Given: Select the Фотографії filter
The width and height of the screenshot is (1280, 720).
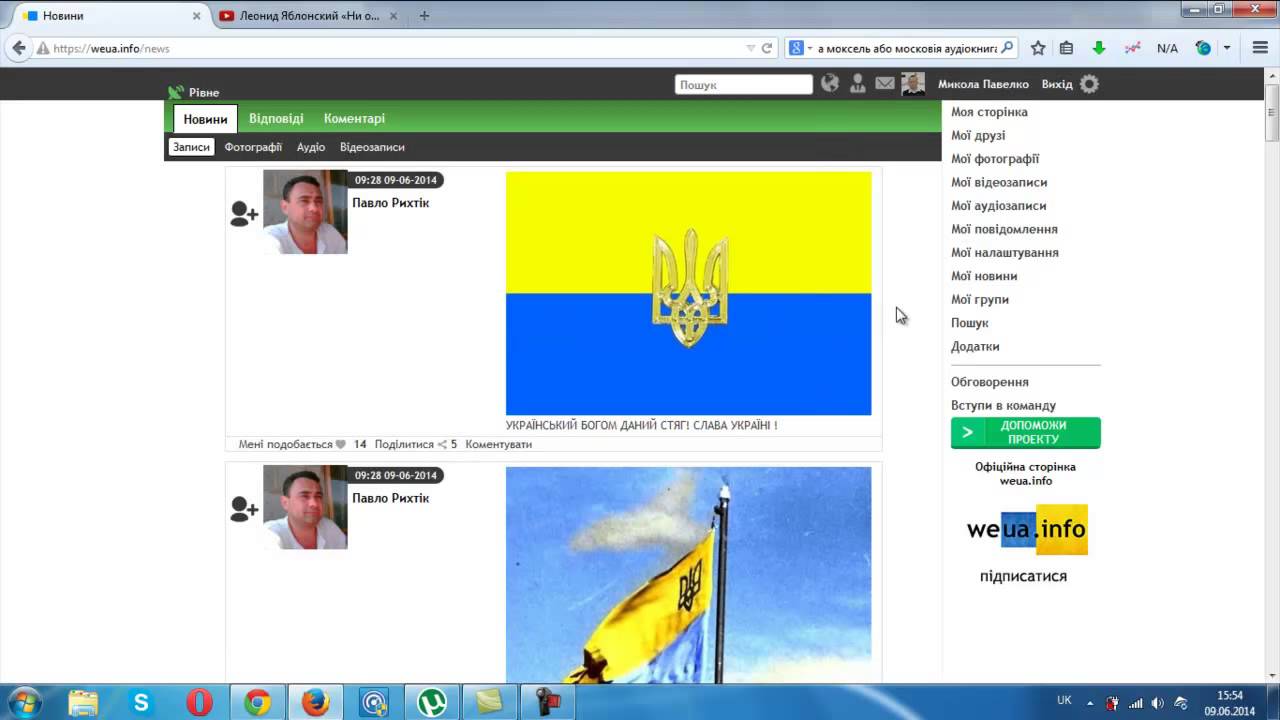Looking at the screenshot, I should tap(253, 147).
